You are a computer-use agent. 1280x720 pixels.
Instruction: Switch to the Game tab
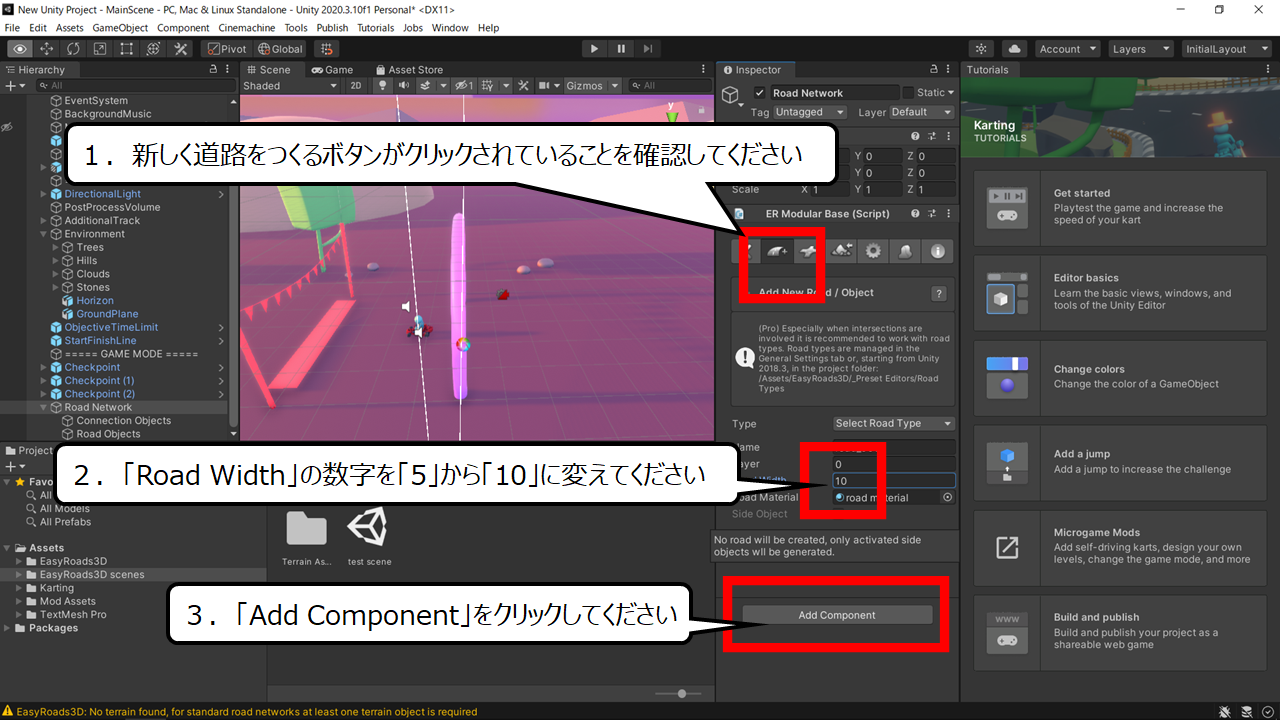332,70
